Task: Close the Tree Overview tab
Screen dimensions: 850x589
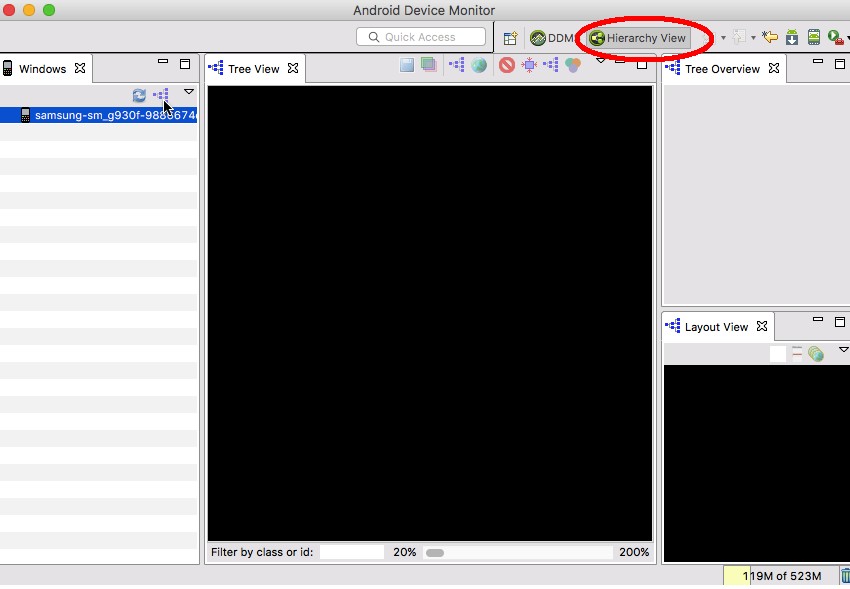Action: pos(774,68)
